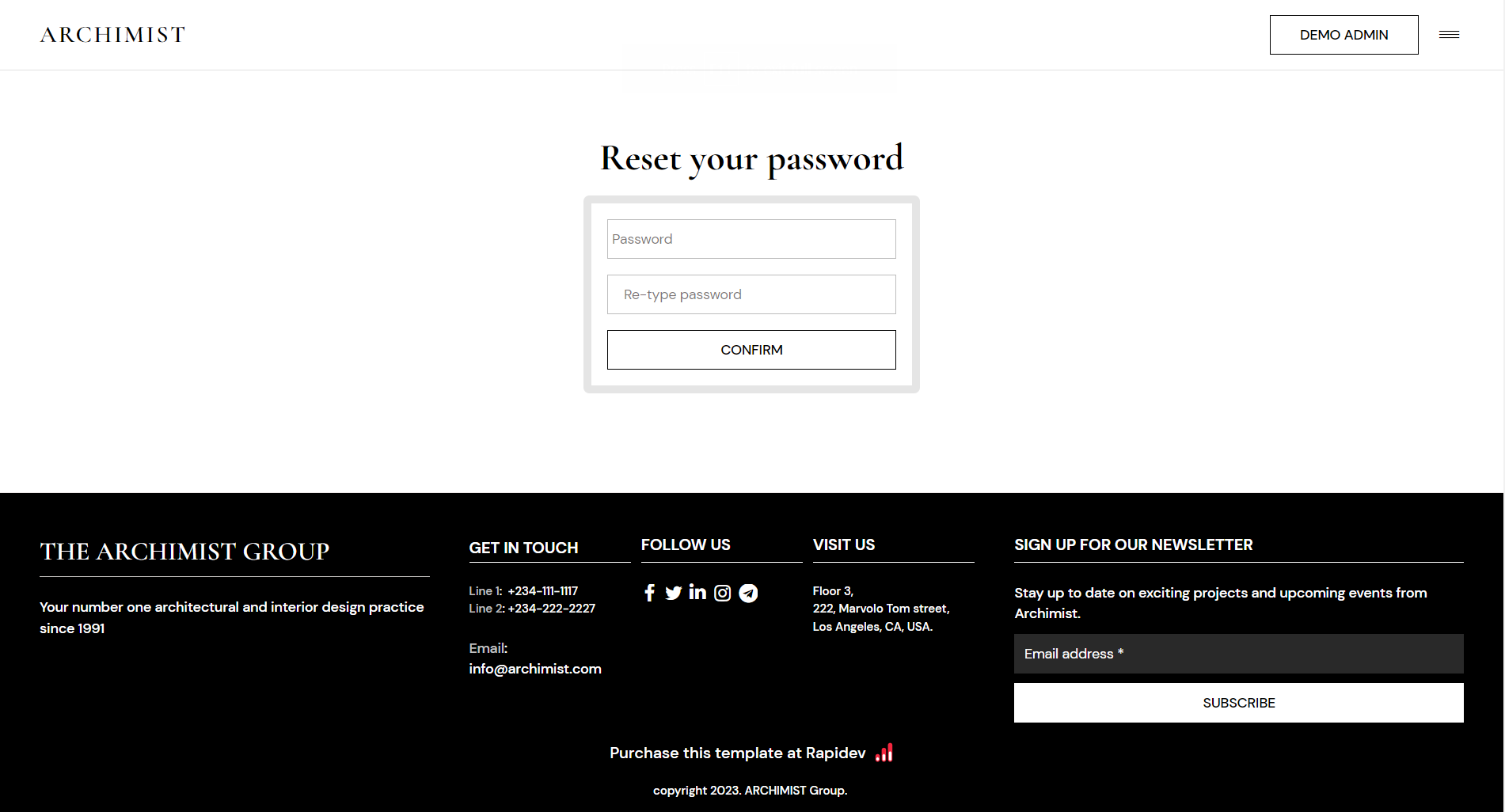Click the Facebook icon in footer
Screen dimensions: 1505x812
(649, 593)
